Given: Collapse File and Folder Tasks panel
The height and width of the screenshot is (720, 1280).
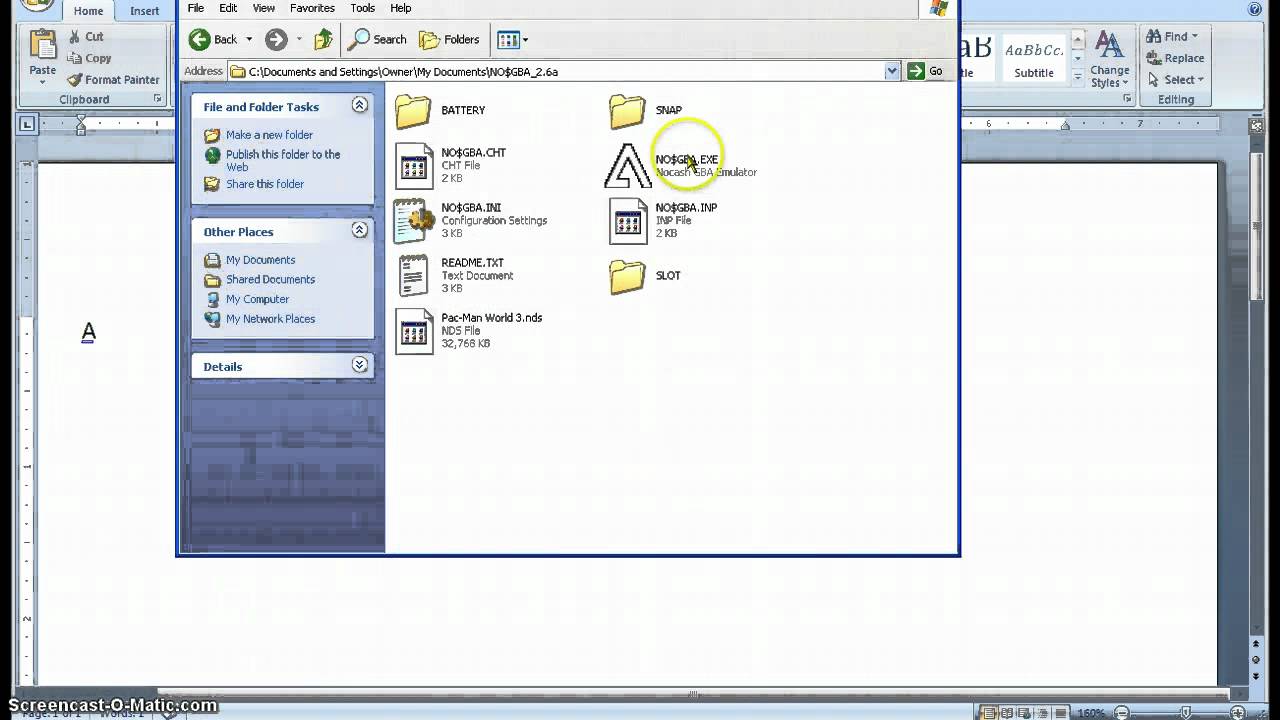Looking at the screenshot, I should click(360, 105).
